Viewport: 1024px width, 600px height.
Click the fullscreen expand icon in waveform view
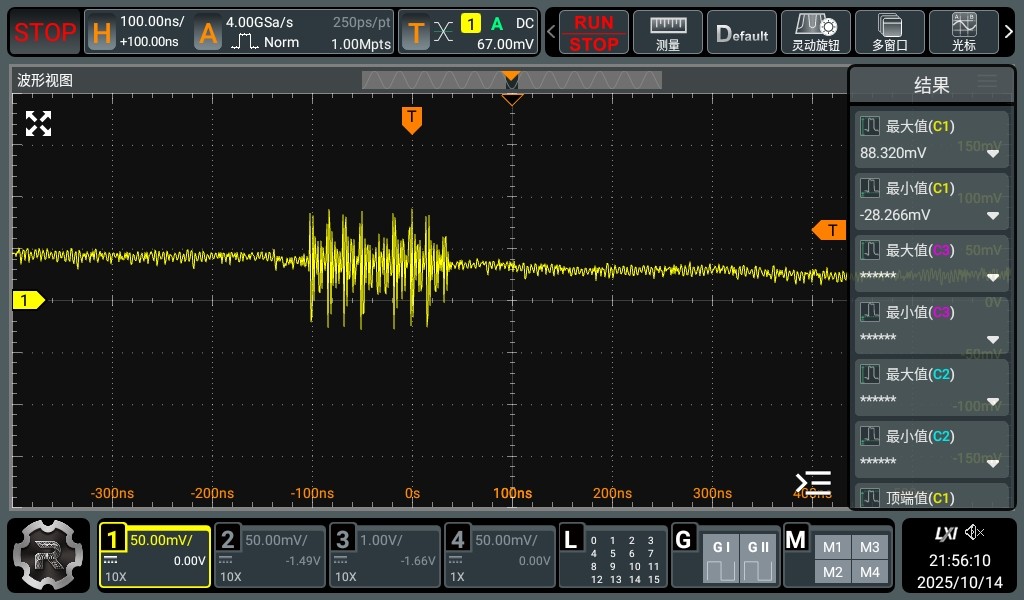(x=38, y=124)
